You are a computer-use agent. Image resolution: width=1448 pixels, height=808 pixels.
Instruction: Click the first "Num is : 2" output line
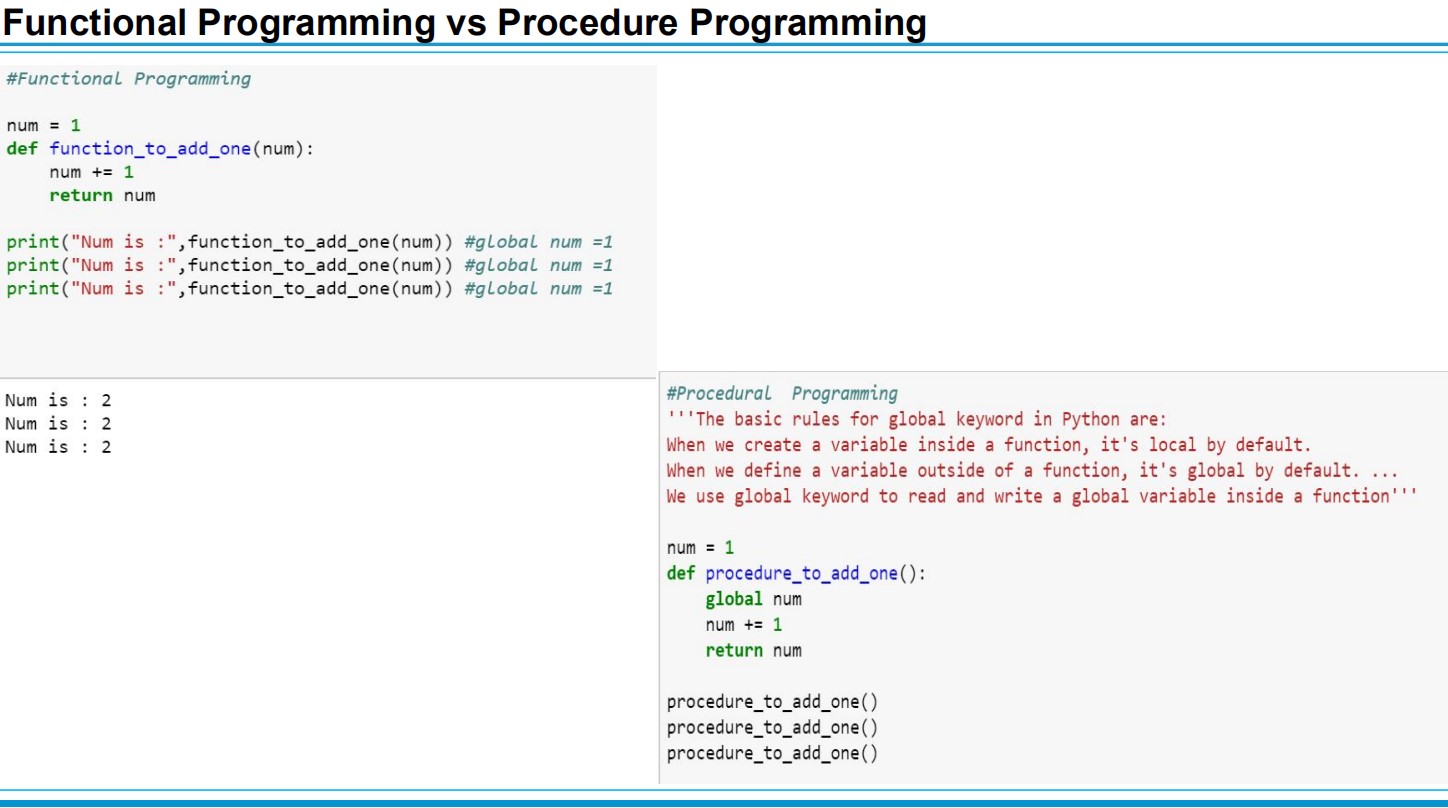click(58, 400)
